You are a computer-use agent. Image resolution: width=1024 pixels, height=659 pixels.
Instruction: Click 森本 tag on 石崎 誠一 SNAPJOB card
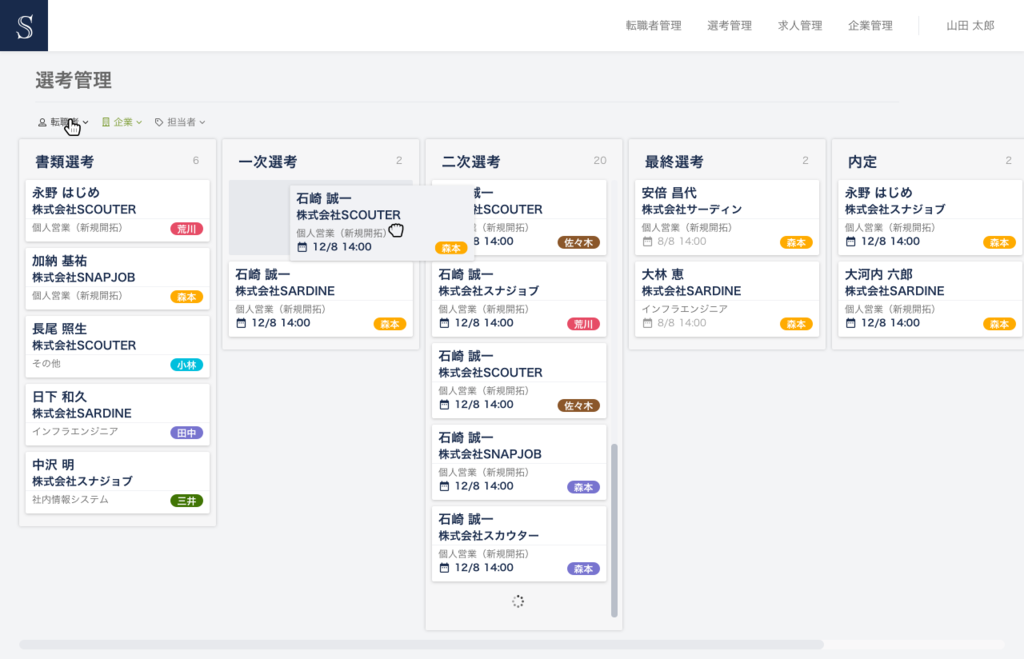583,487
